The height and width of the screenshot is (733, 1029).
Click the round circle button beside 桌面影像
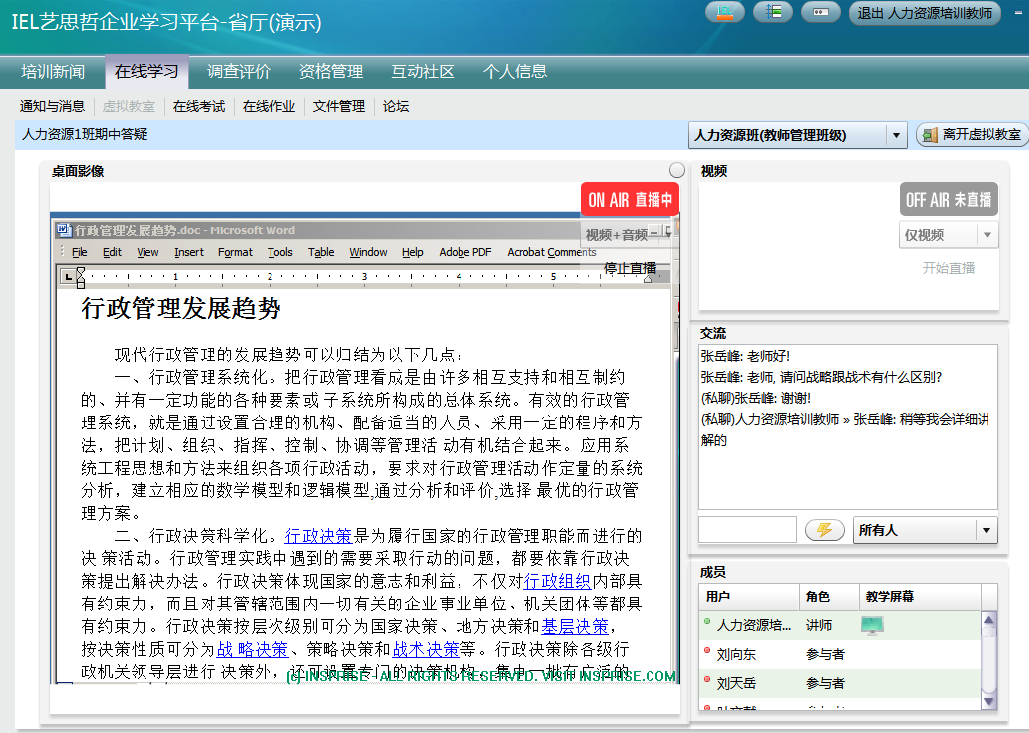(677, 171)
